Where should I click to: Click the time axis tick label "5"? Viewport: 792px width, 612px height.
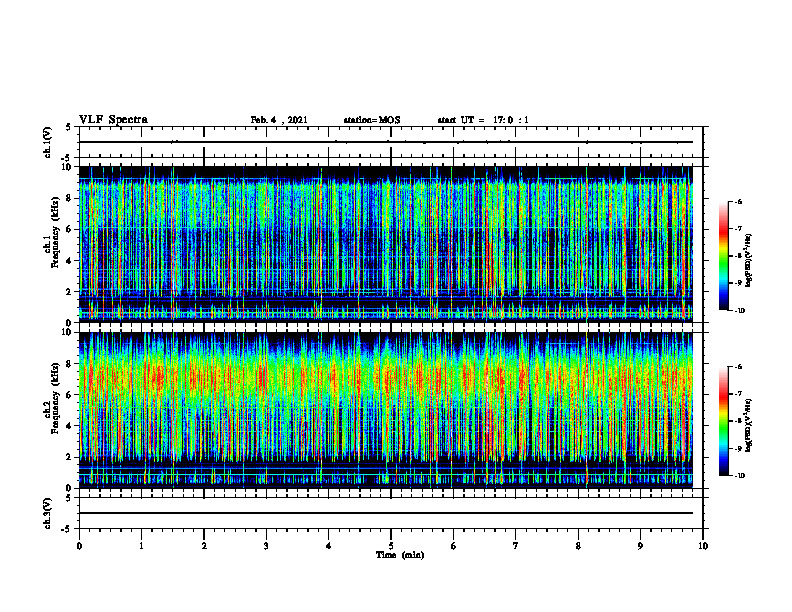[x=391, y=546]
